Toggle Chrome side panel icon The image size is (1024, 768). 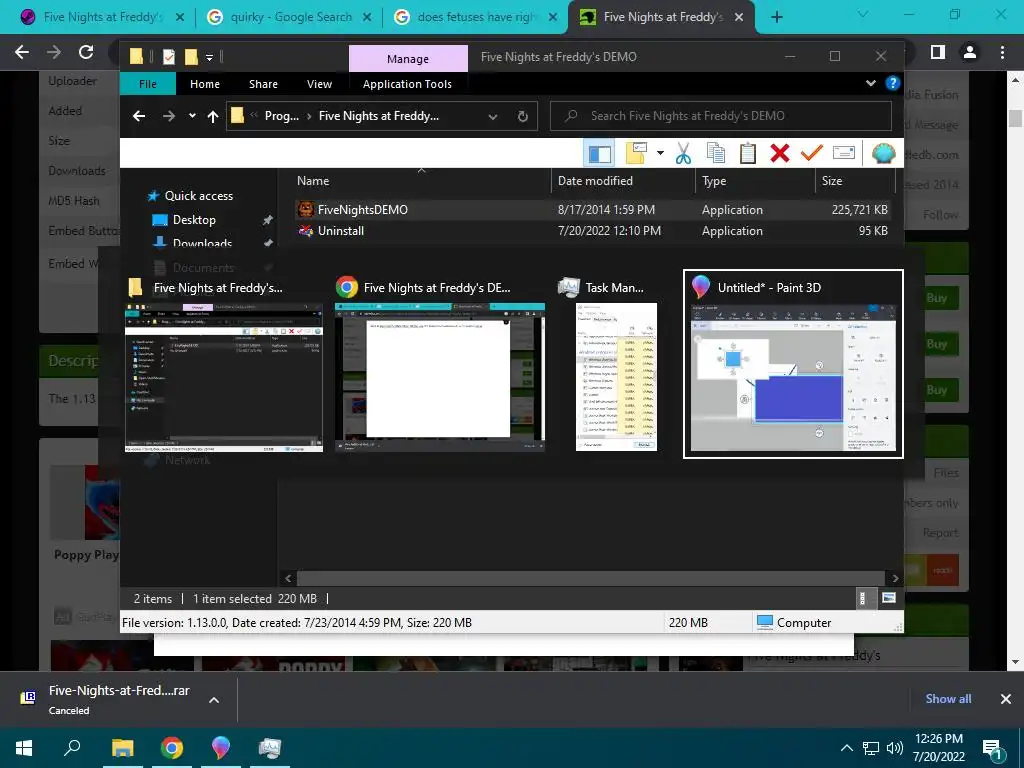click(x=938, y=52)
